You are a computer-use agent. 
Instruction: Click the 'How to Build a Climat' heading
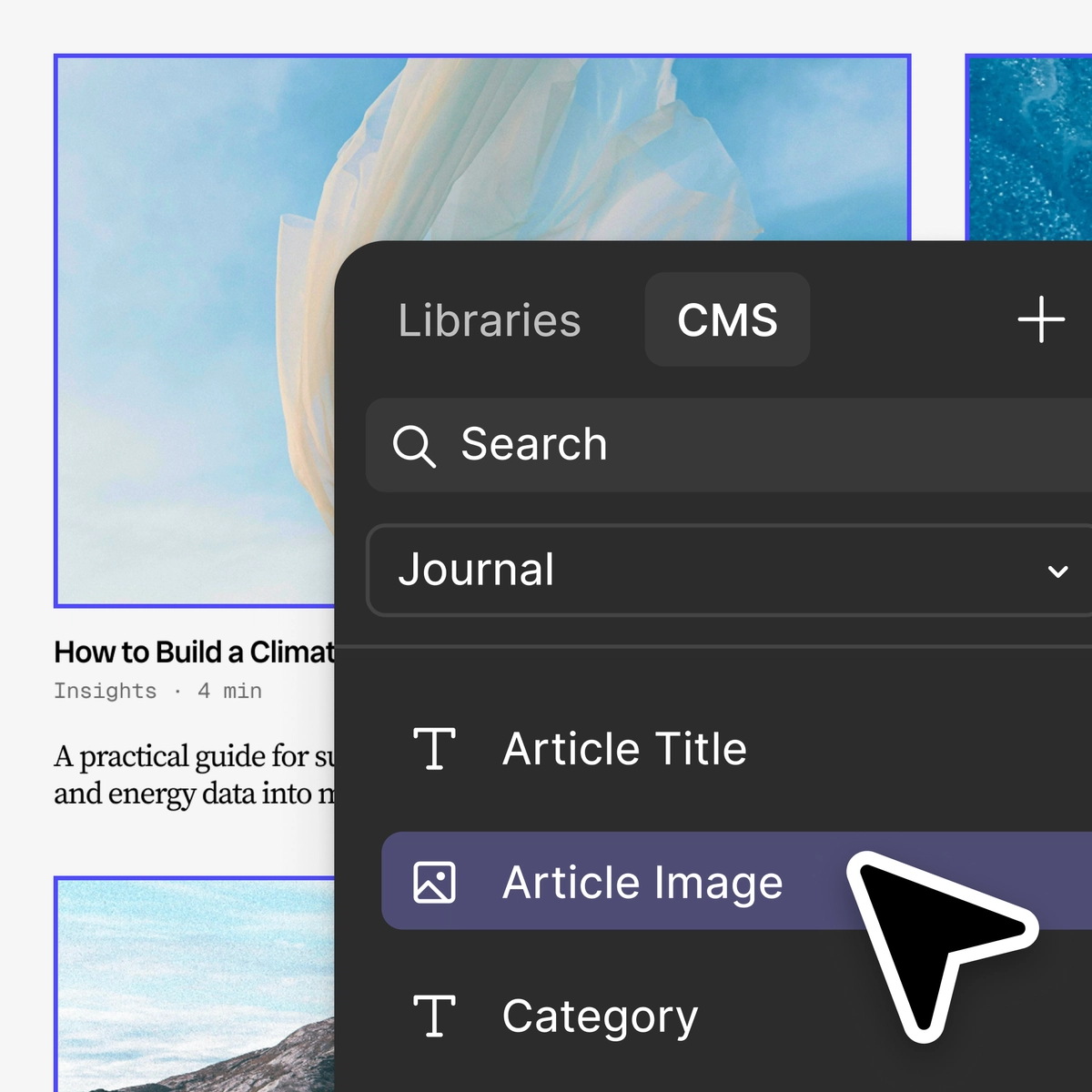(x=195, y=652)
